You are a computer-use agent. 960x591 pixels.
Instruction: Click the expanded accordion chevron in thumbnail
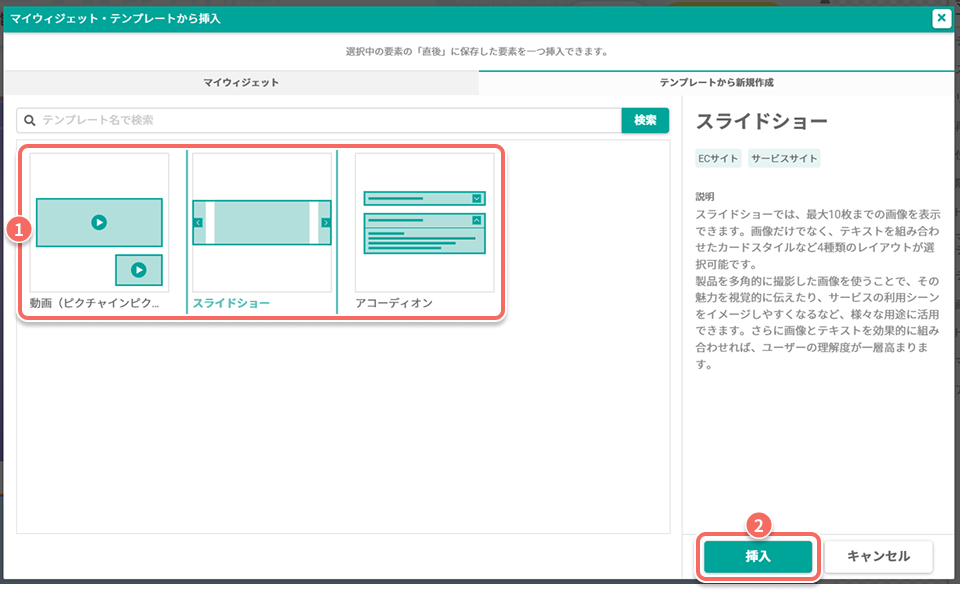coord(476,220)
